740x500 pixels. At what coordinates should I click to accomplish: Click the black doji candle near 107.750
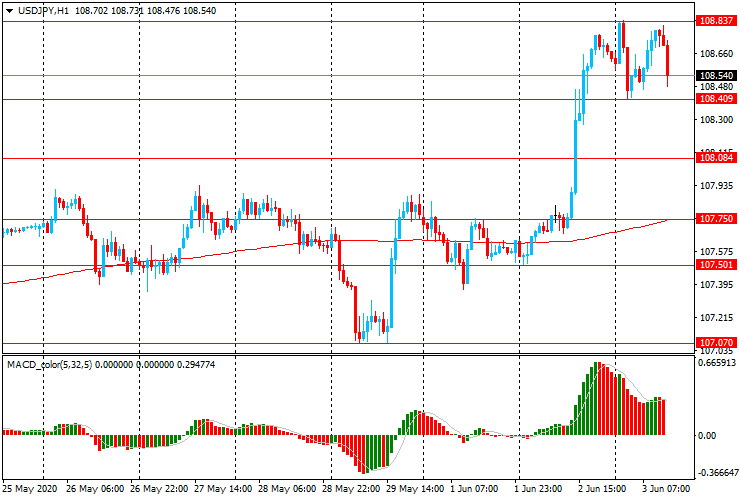(555, 215)
